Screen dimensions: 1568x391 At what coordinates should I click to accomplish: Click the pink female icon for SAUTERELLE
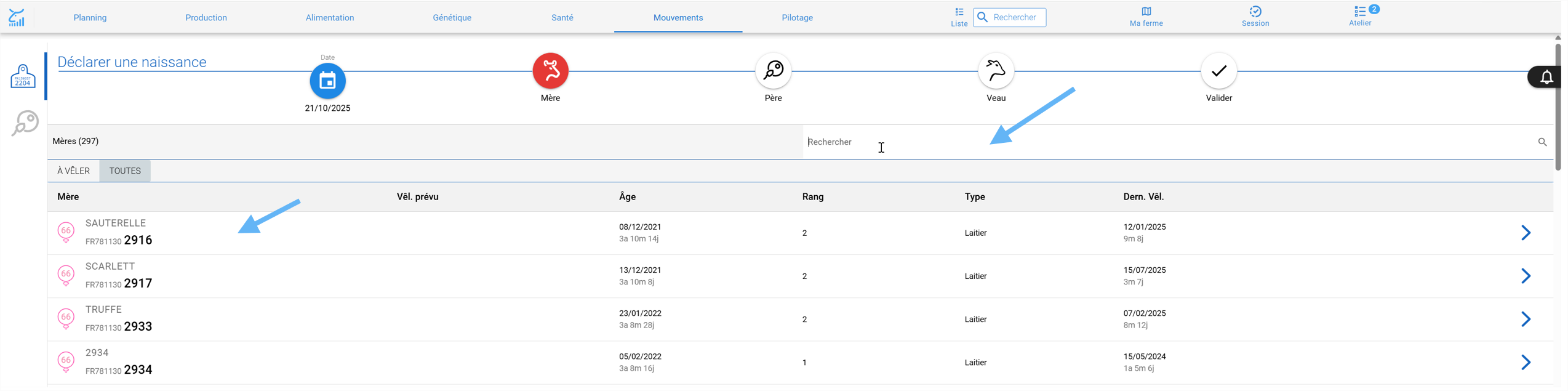66,233
